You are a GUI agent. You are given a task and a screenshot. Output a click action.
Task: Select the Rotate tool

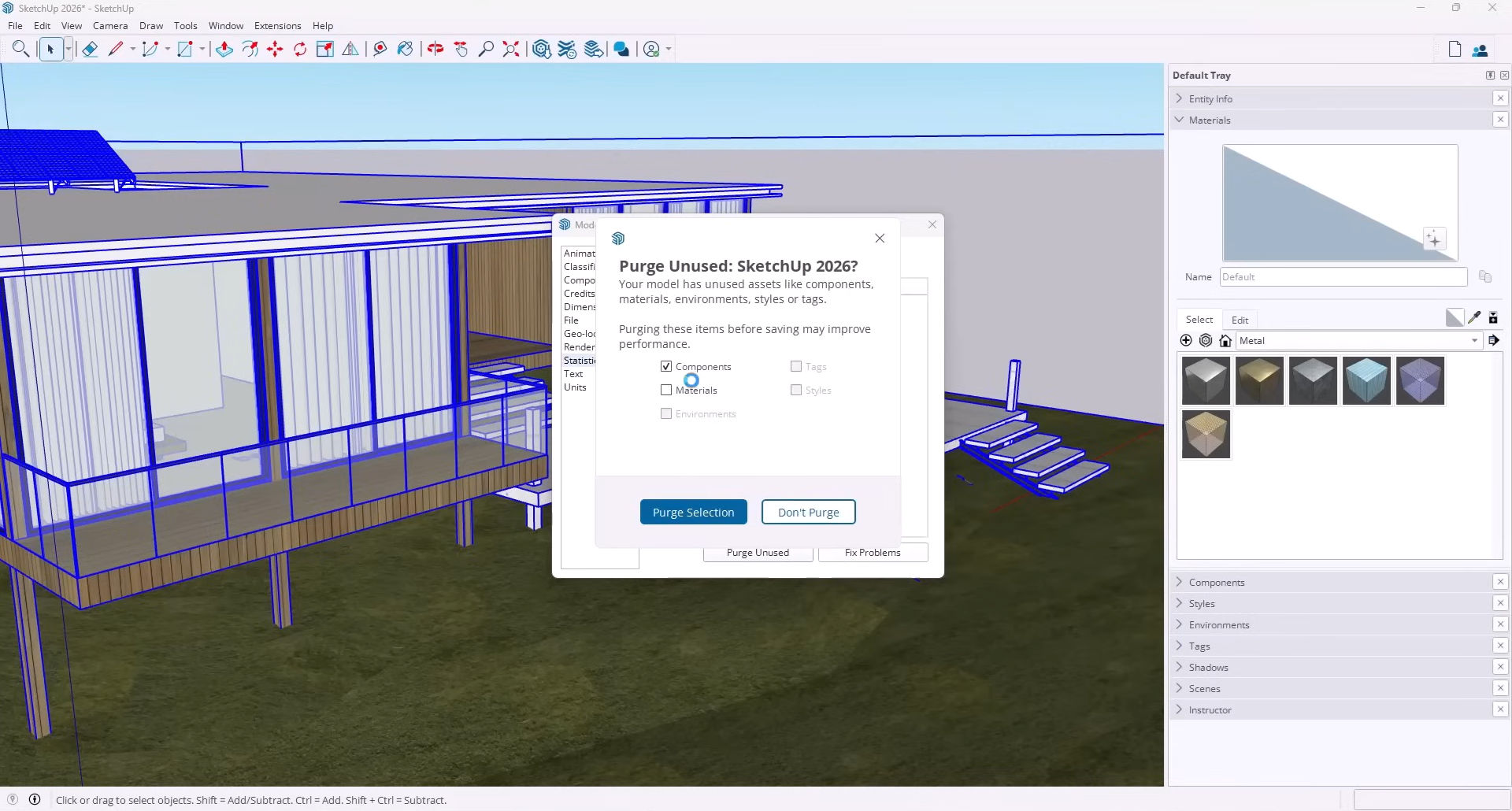pyautogui.click(x=300, y=50)
